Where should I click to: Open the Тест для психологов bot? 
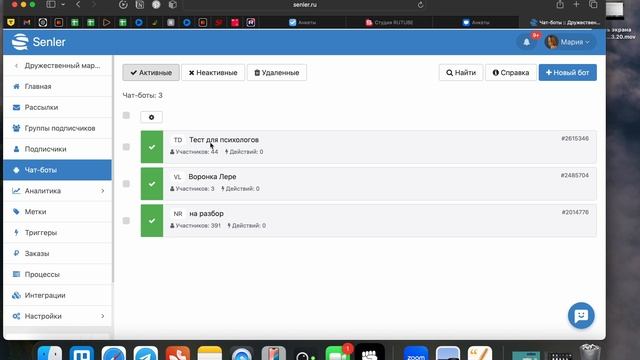[x=224, y=140]
